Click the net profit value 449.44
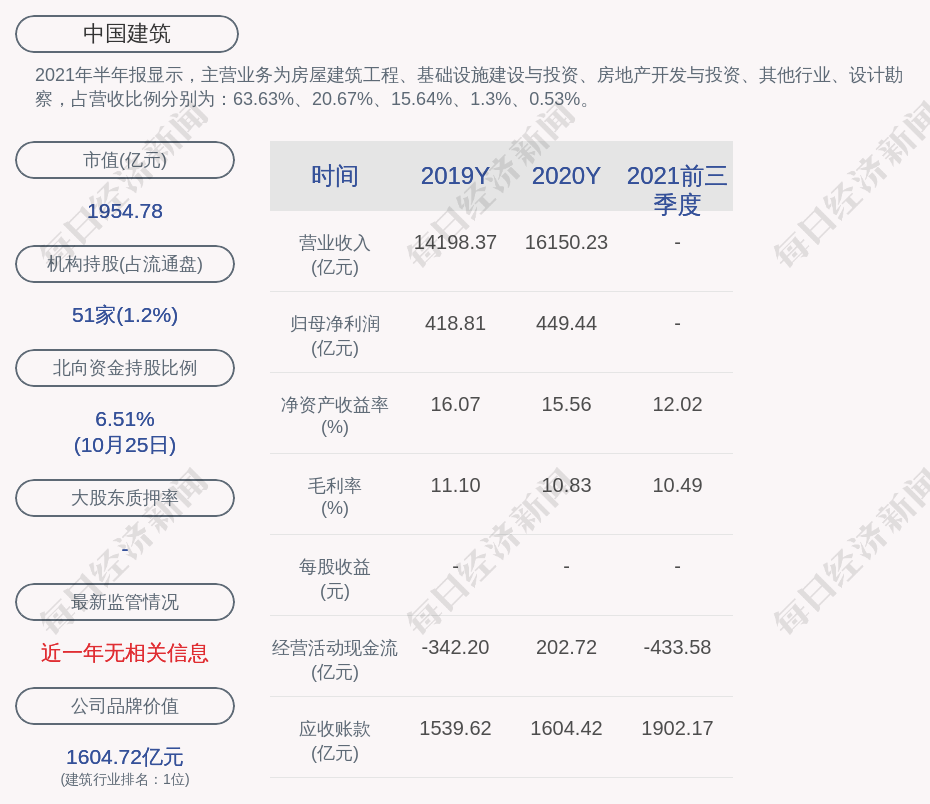 click(566, 323)
